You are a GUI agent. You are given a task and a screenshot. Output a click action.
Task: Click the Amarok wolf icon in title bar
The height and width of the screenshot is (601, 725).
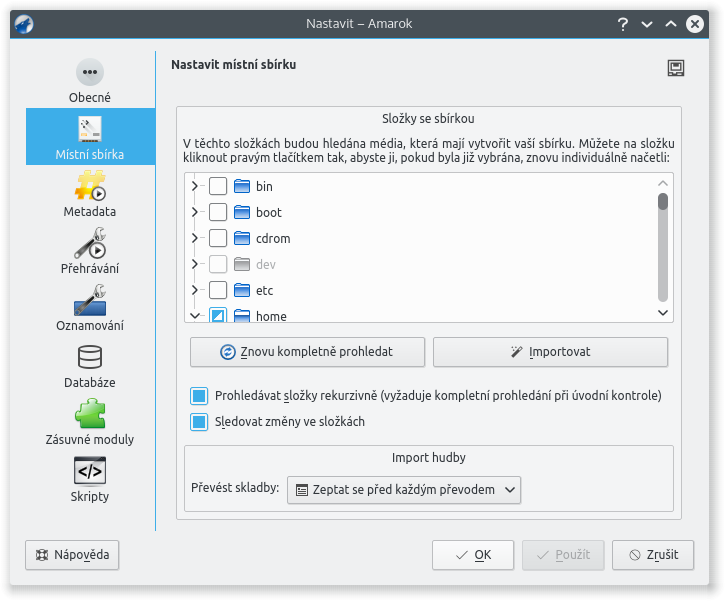coord(24,24)
